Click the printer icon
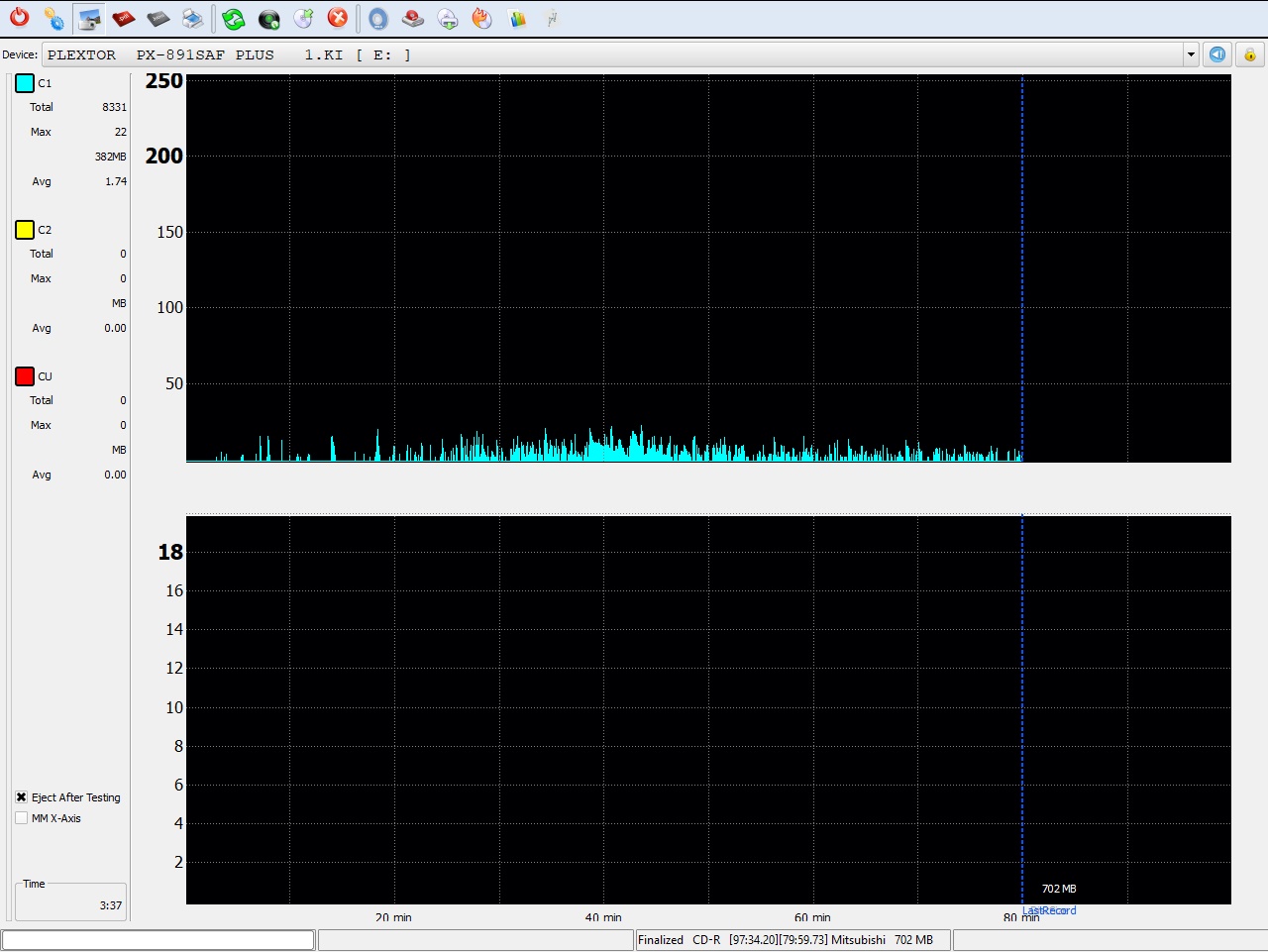Screen dimensions: 1268x952 click(x=193, y=18)
